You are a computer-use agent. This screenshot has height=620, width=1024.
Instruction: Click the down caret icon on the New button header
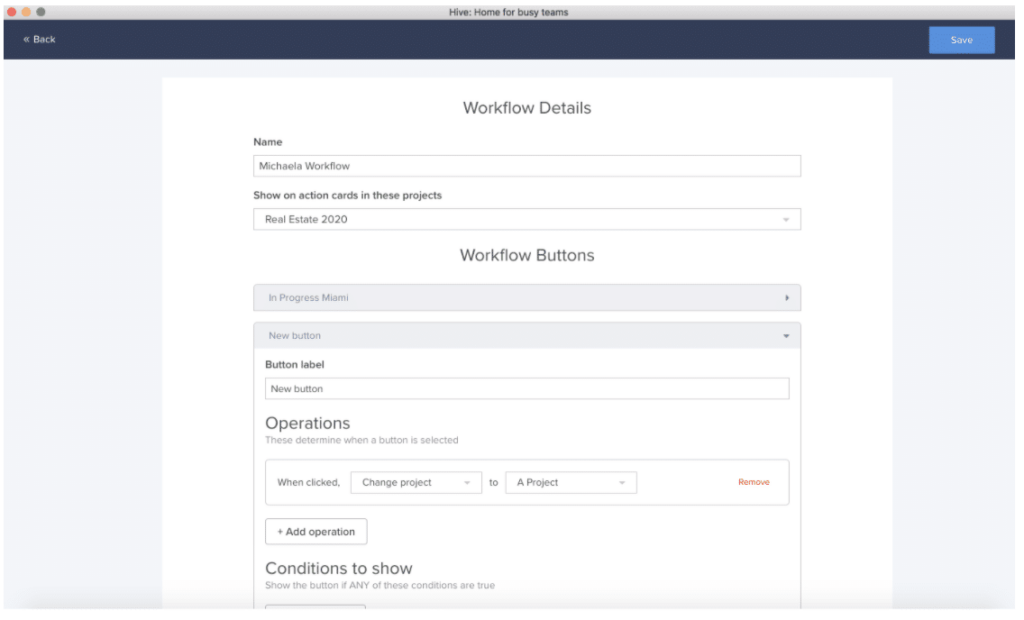787,335
